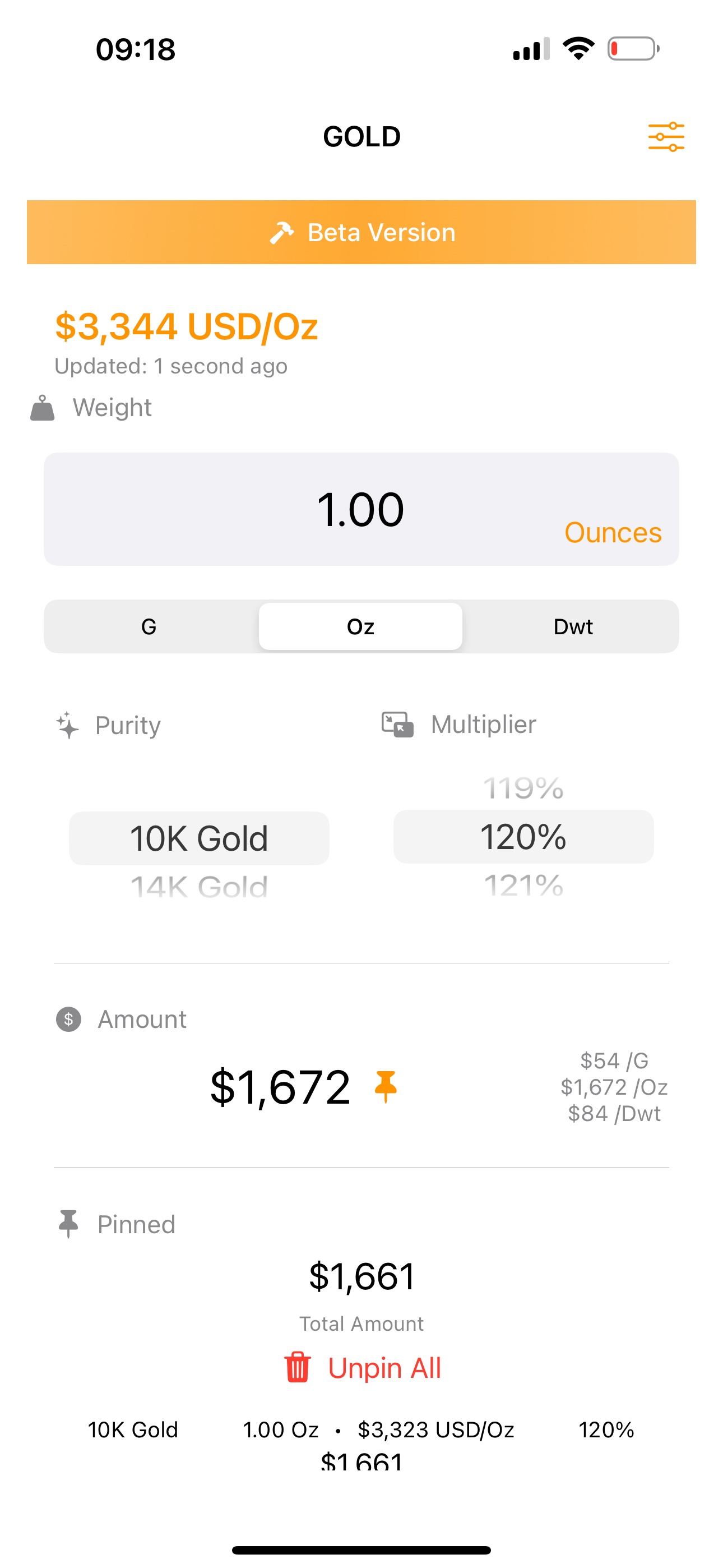Image resolution: width=723 pixels, height=1568 pixels.
Task: Open the settings sliders icon
Action: [666, 136]
